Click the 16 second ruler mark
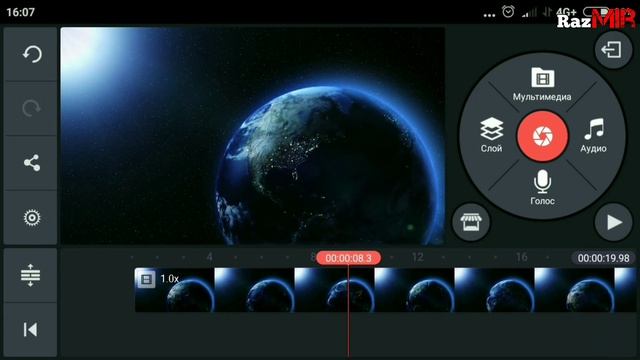This screenshot has width=640, height=360. [521, 257]
